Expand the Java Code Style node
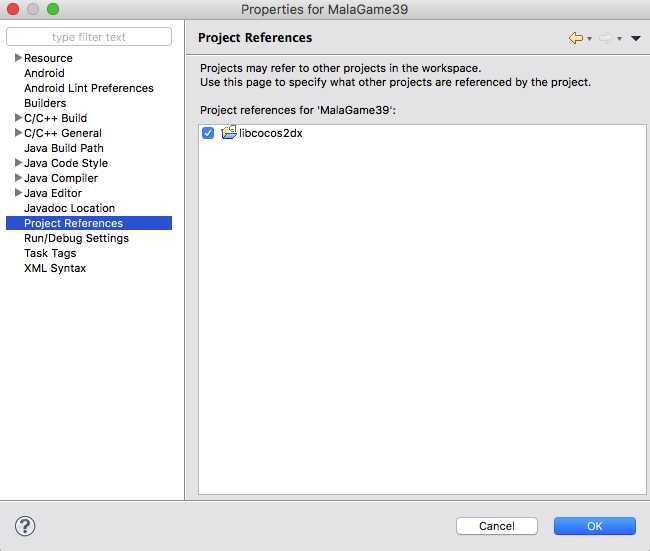Screen dimensions: 650x551 [x=18, y=163]
